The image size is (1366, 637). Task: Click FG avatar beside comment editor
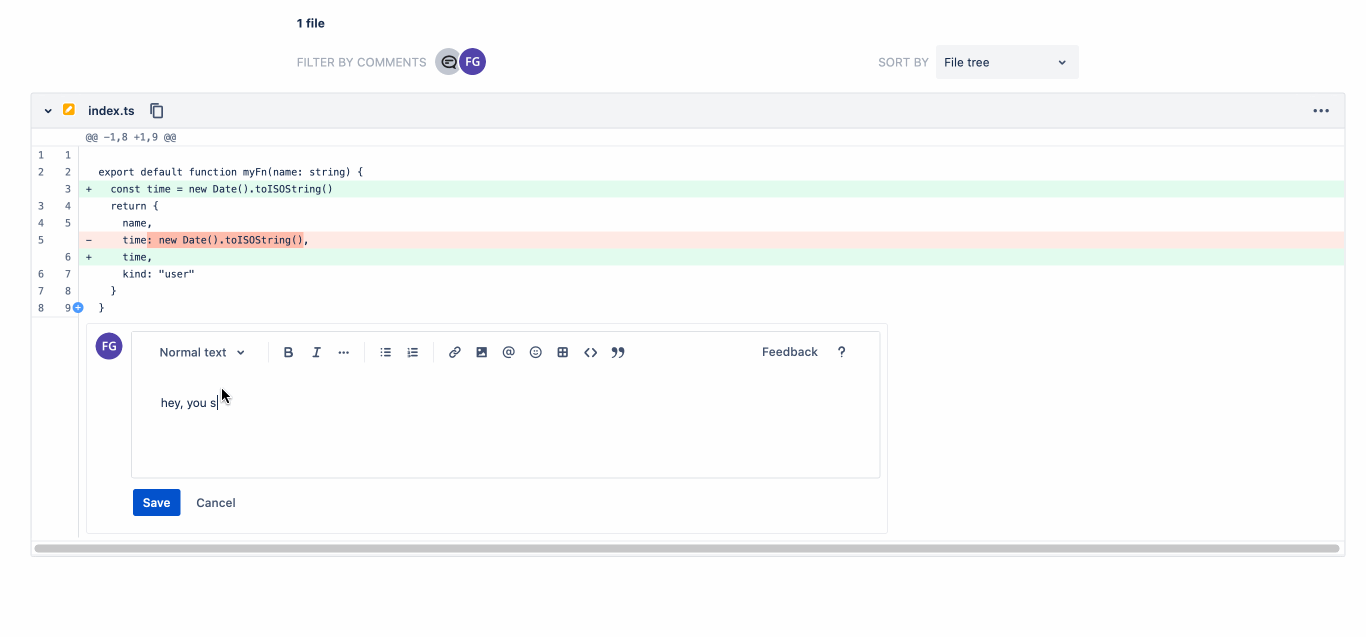[x=109, y=346]
